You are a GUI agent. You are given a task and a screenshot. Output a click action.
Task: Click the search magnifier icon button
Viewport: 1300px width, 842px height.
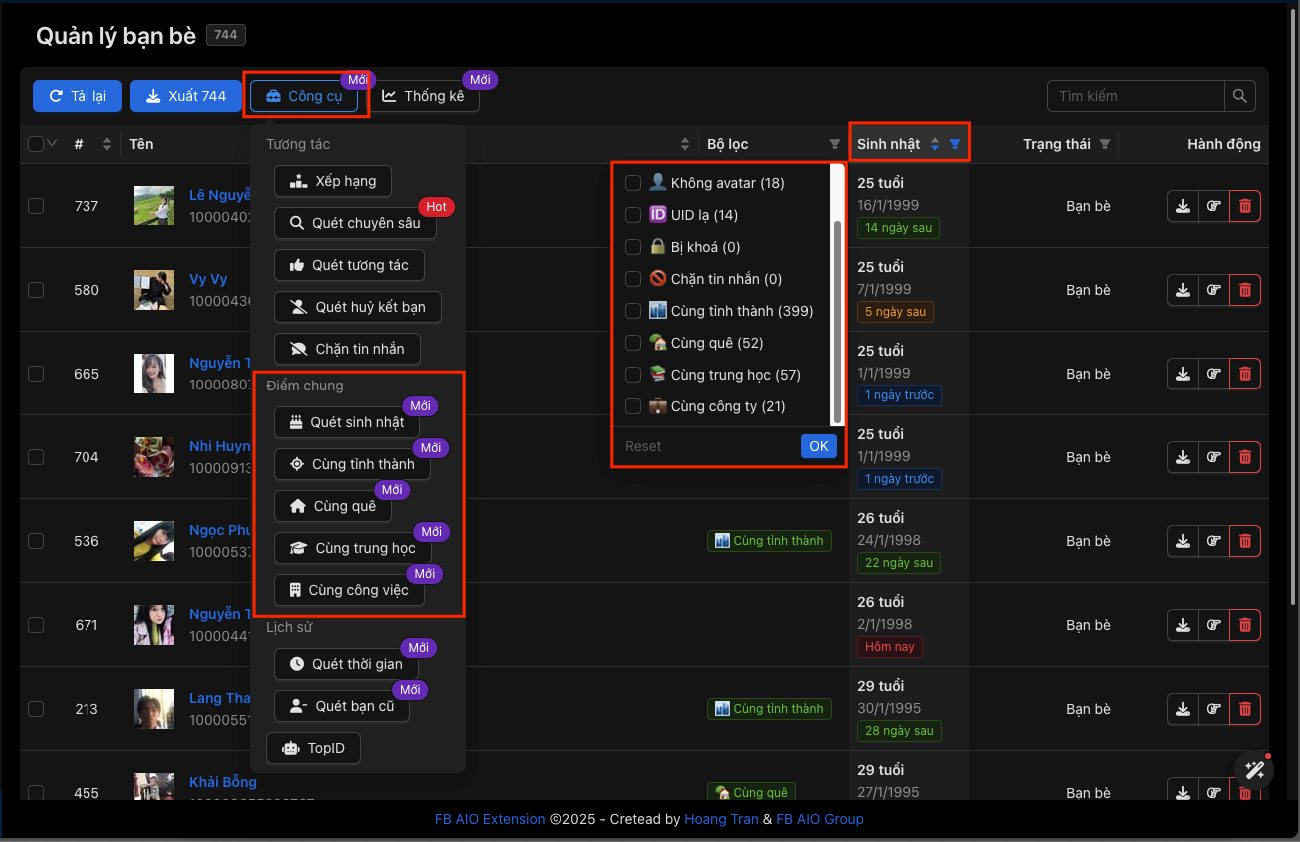pyautogui.click(x=1240, y=96)
